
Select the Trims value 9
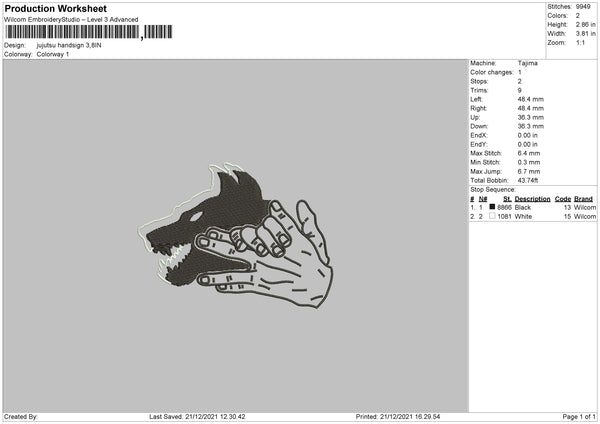click(520, 90)
